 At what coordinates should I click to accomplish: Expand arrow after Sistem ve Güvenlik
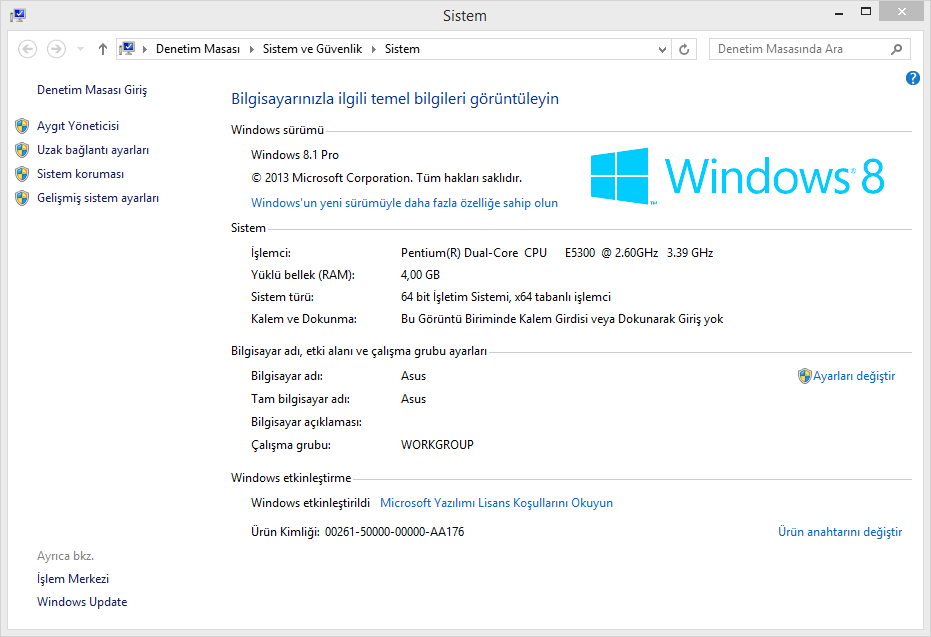373,49
